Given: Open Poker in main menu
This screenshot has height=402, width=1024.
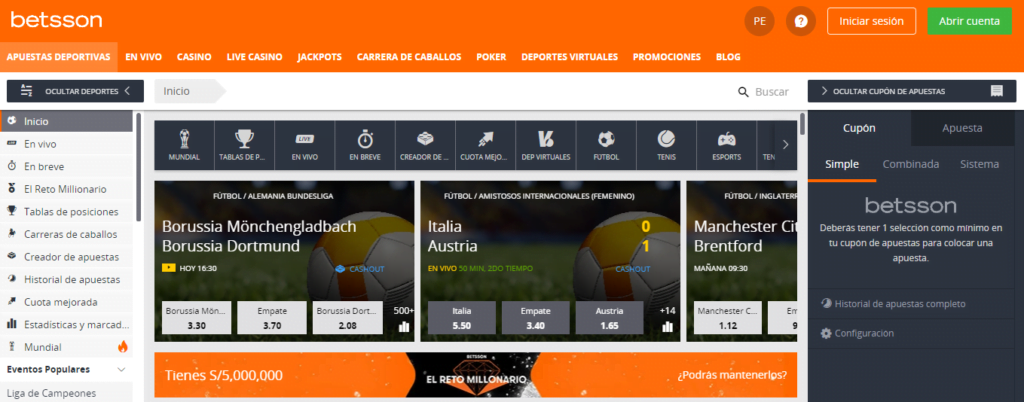Looking at the screenshot, I should (491, 57).
